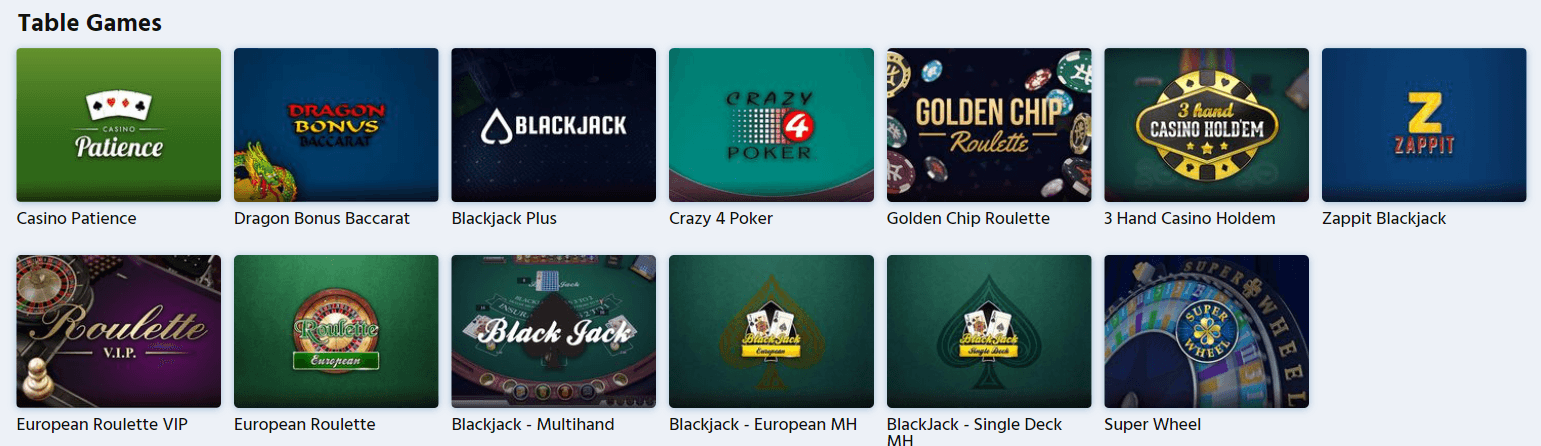The height and width of the screenshot is (446, 1541).
Task: Click the Crazy 4 Poker caption text
Action: [721, 218]
